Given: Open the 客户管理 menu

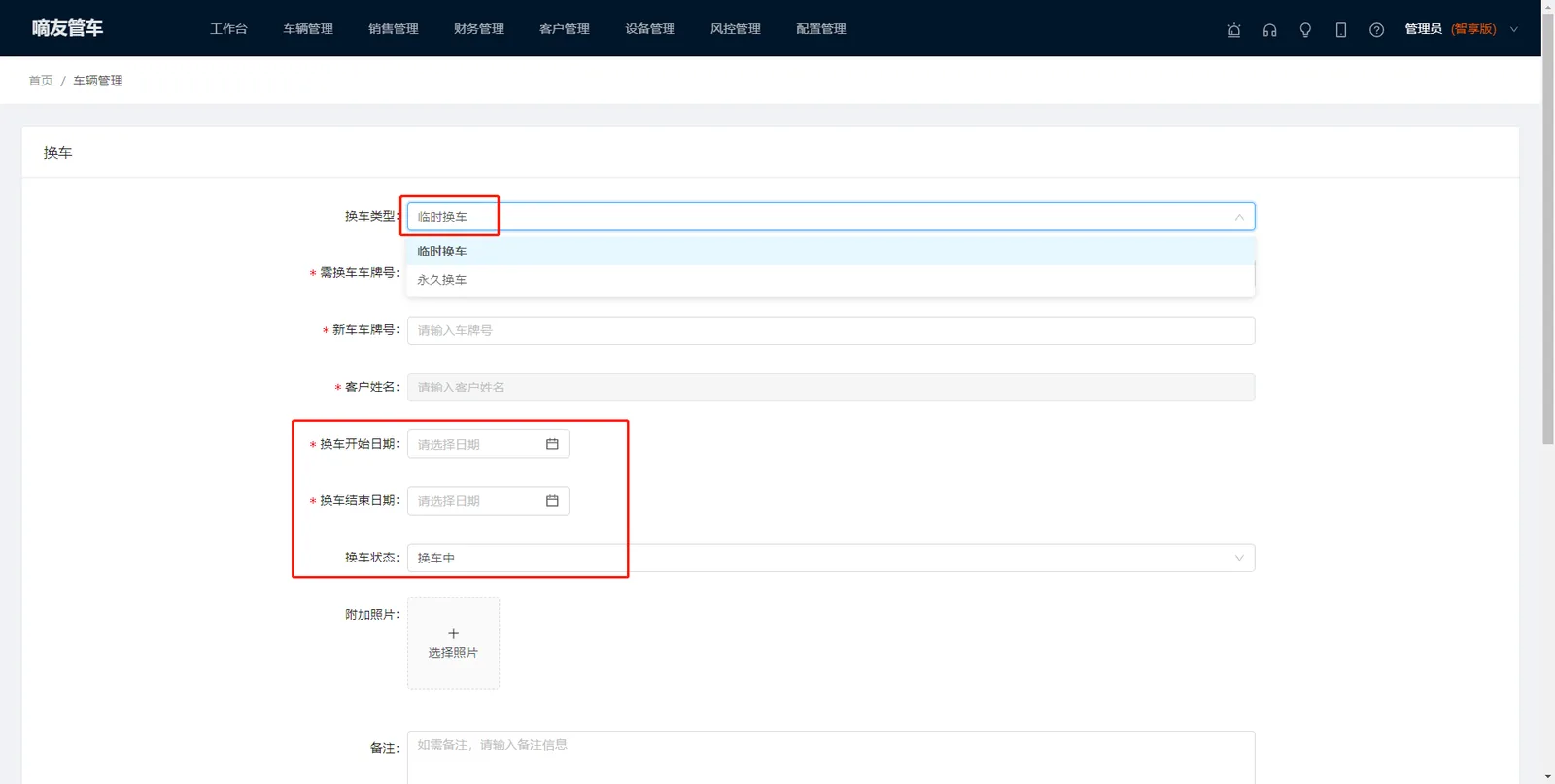Looking at the screenshot, I should coord(565,29).
